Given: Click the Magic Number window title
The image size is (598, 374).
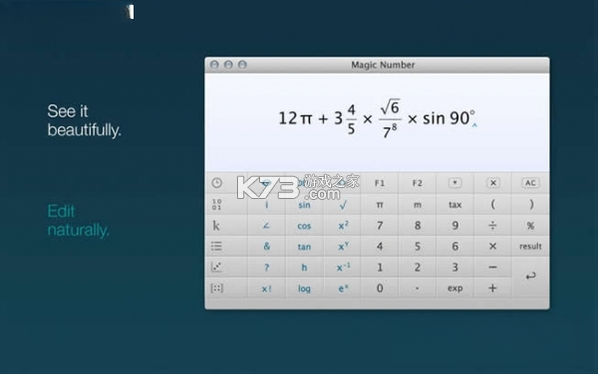Looking at the screenshot, I should 383,65.
